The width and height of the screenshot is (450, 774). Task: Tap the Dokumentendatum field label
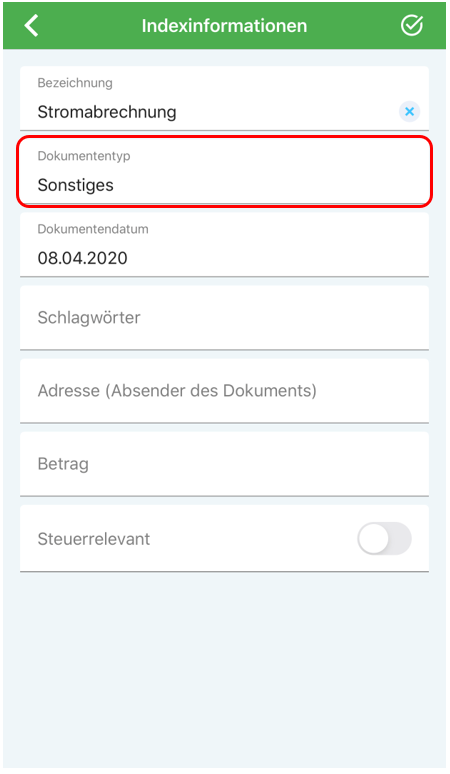click(x=93, y=229)
